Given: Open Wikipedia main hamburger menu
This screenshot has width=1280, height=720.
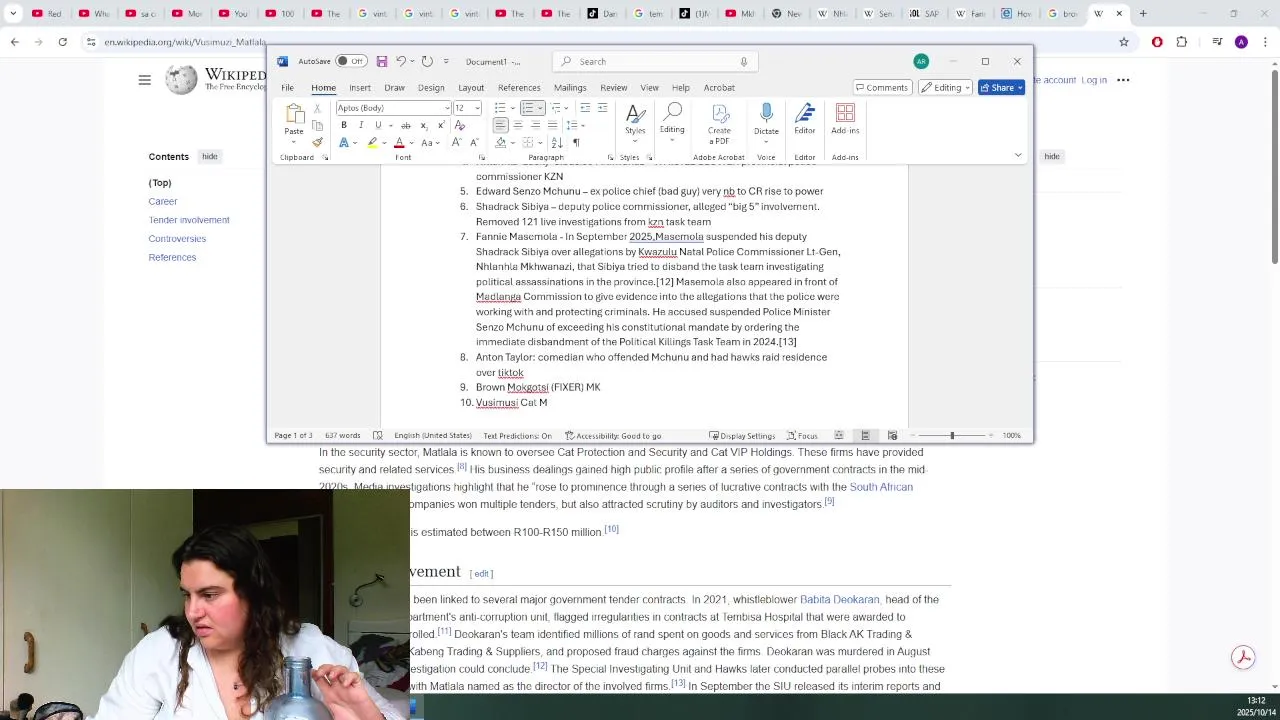Looking at the screenshot, I should coord(144,80).
